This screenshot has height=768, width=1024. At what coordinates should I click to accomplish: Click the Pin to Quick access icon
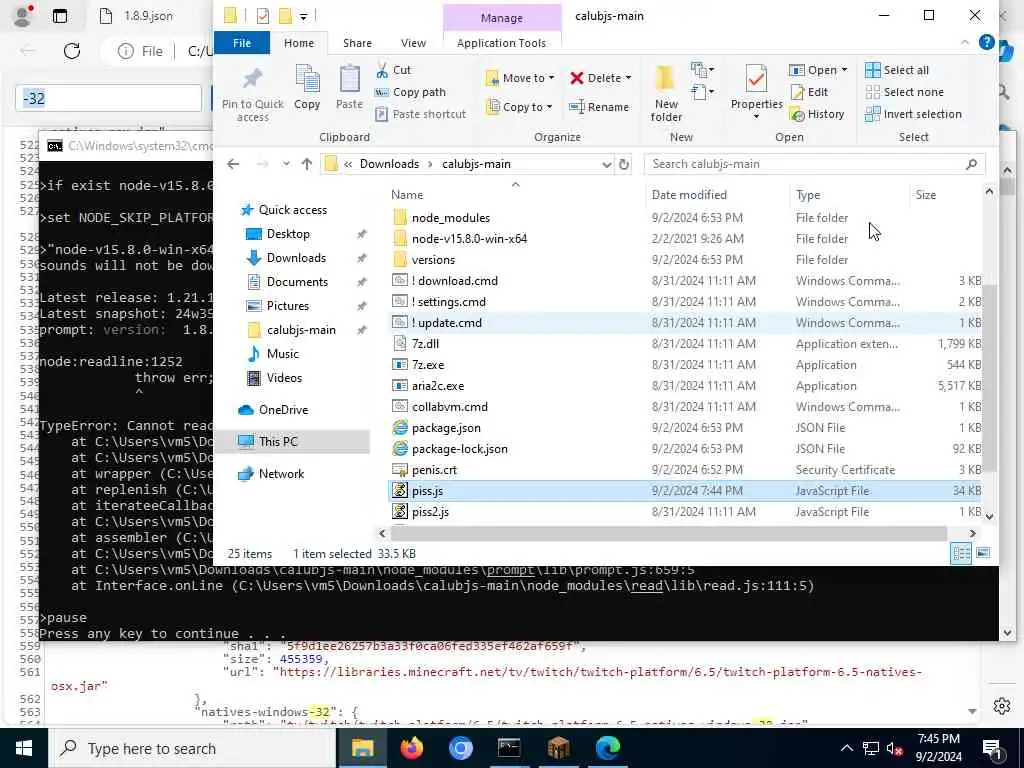click(x=252, y=80)
